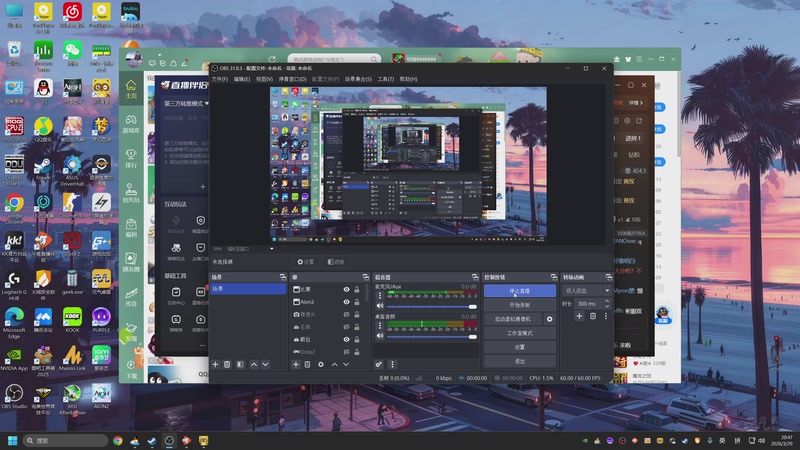Remove selected source with trash icon
Screen dimensions: 800x450
(x=307, y=364)
